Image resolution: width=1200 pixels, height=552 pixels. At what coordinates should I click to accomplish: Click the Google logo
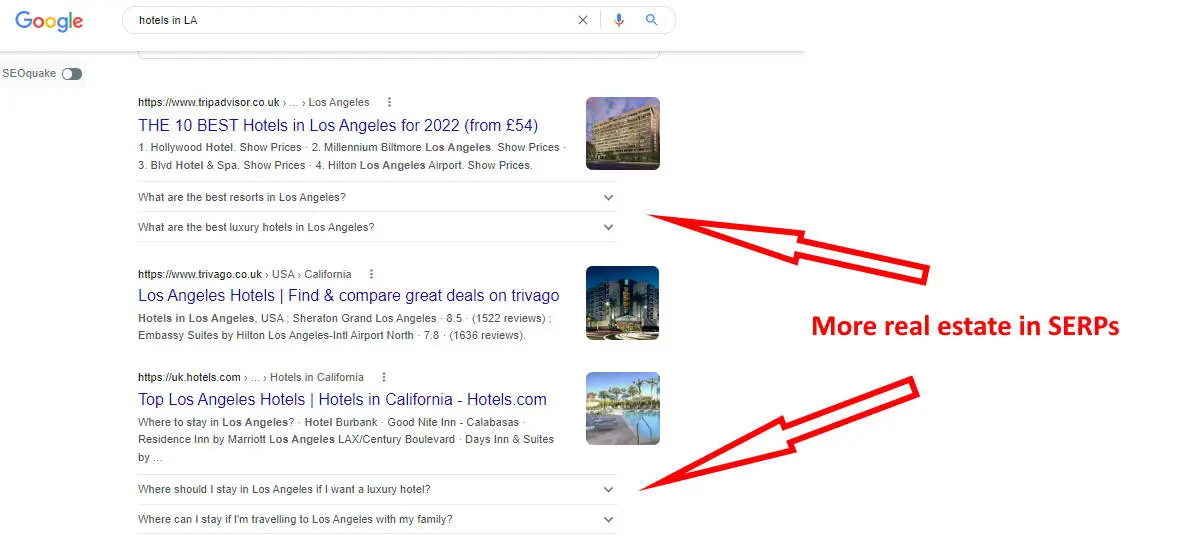49,21
